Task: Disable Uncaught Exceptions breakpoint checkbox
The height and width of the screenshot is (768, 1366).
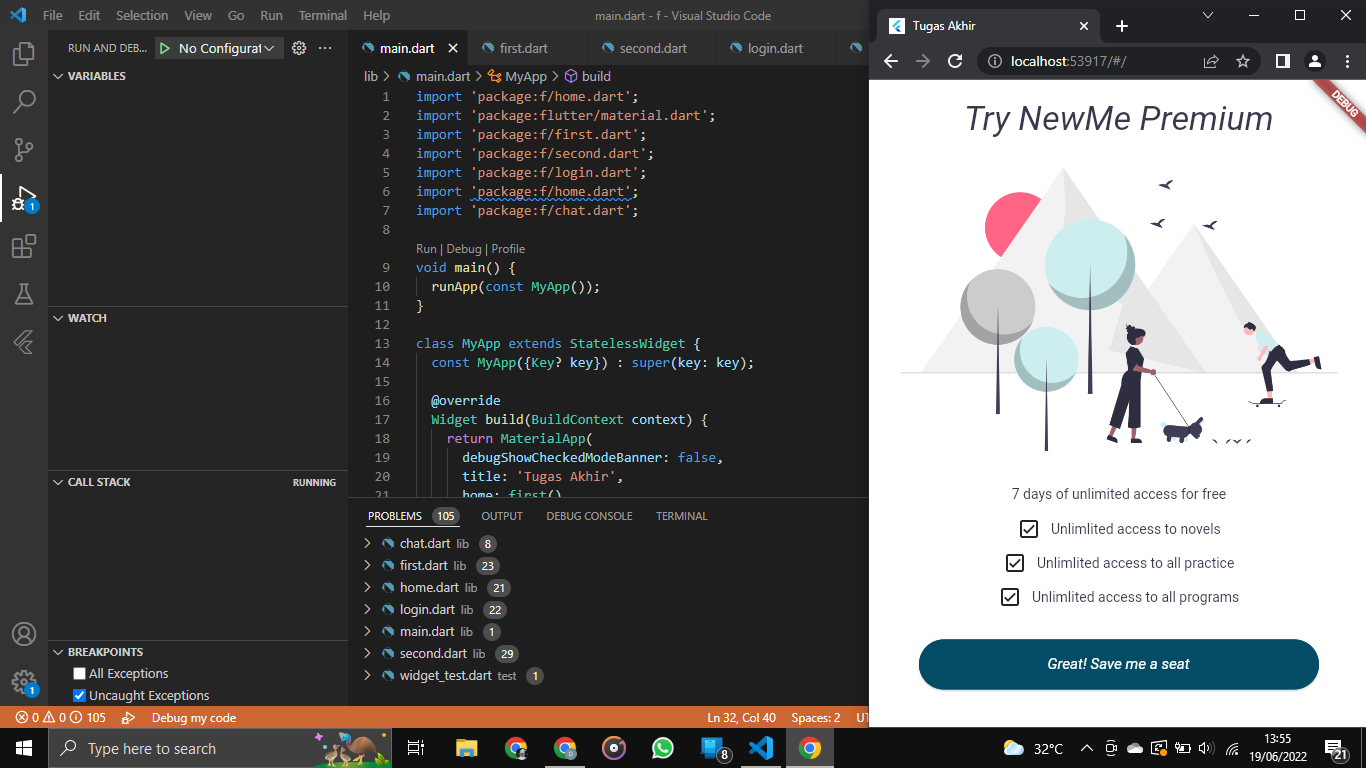Action: coord(79,696)
